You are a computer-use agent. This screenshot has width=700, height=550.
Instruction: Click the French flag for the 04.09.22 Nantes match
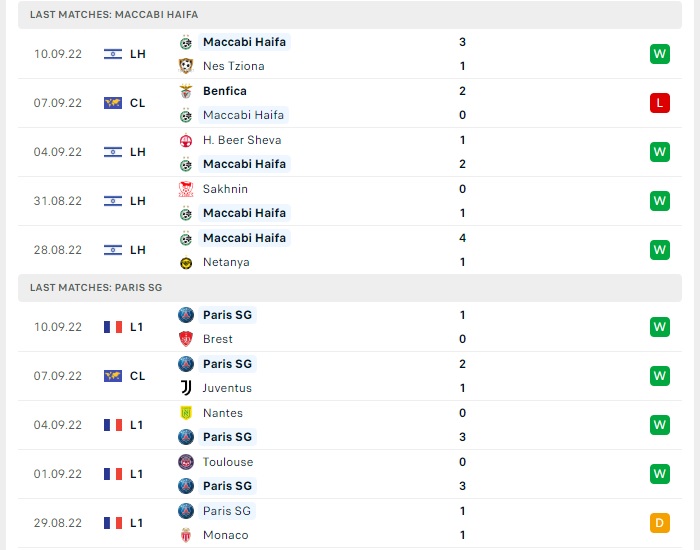(x=113, y=425)
